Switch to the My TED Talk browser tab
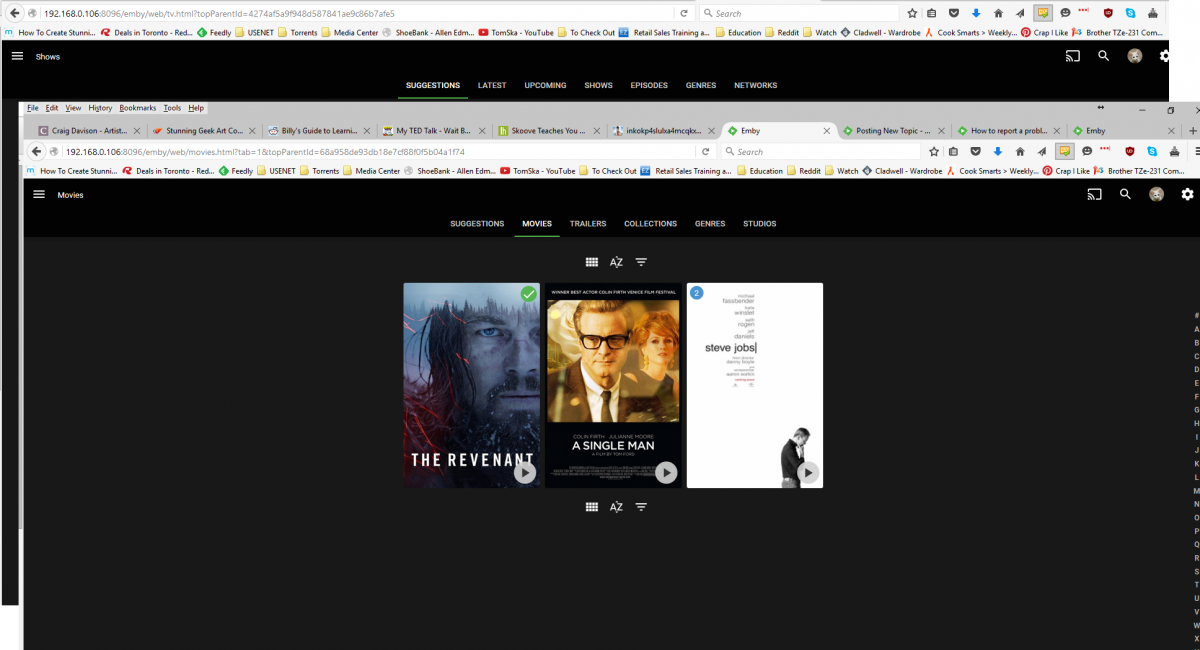The width and height of the screenshot is (1200, 650). click(433, 130)
